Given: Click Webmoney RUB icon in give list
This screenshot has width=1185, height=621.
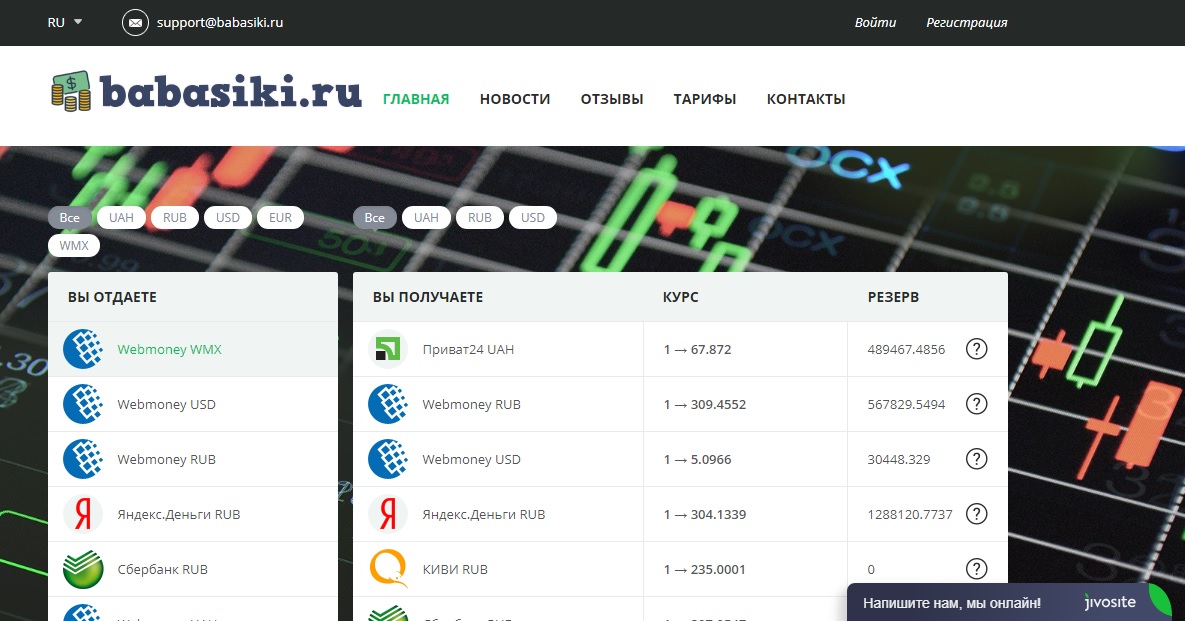Looking at the screenshot, I should click(x=83, y=459).
